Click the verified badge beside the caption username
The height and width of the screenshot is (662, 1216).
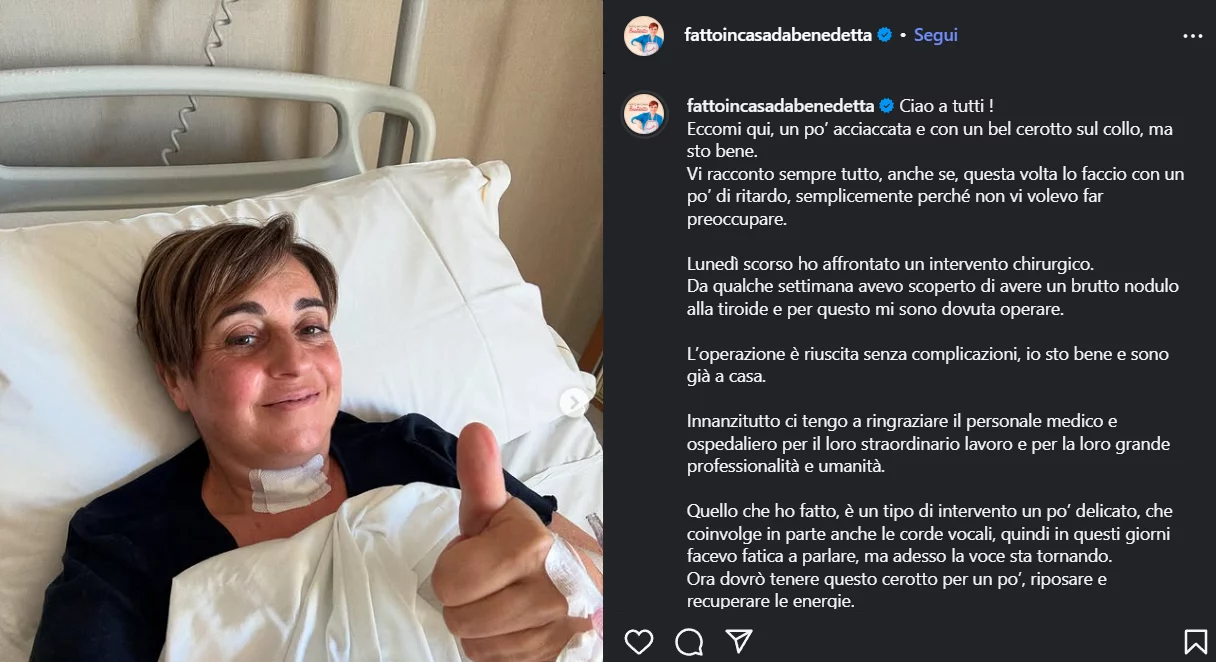coord(886,106)
